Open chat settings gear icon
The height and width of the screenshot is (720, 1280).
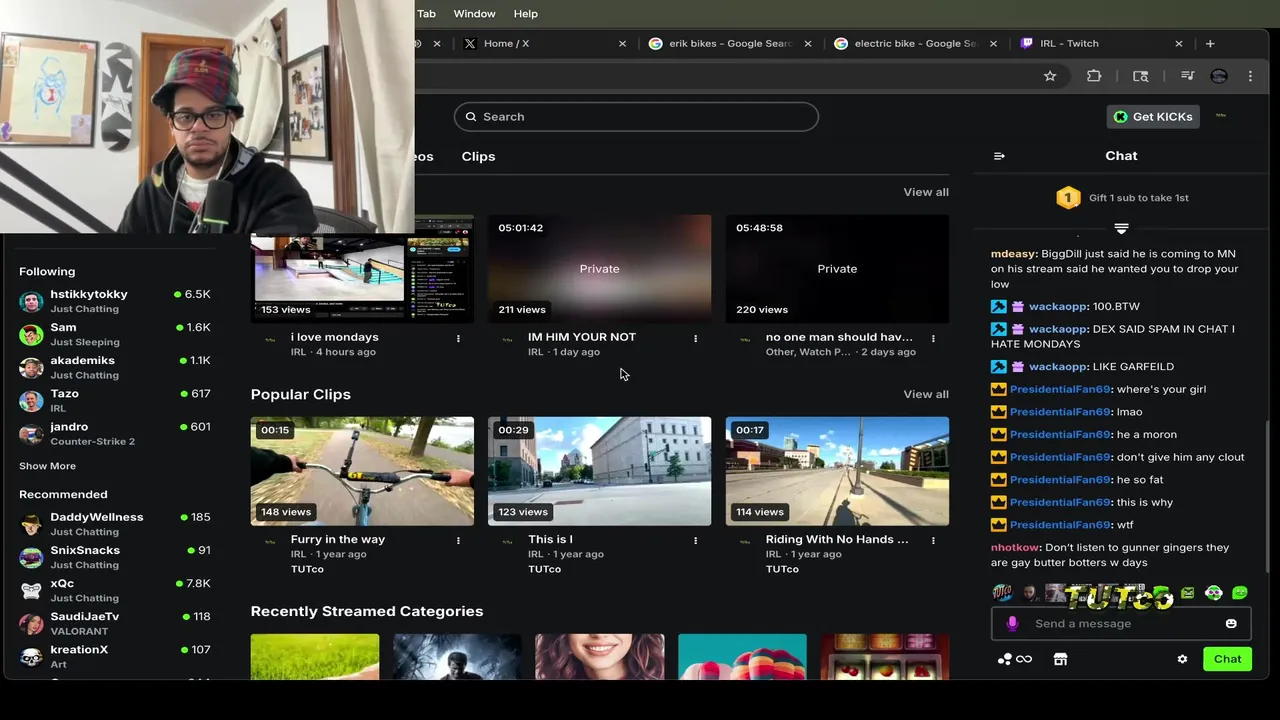pyautogui.click(x=1182, y=659)
